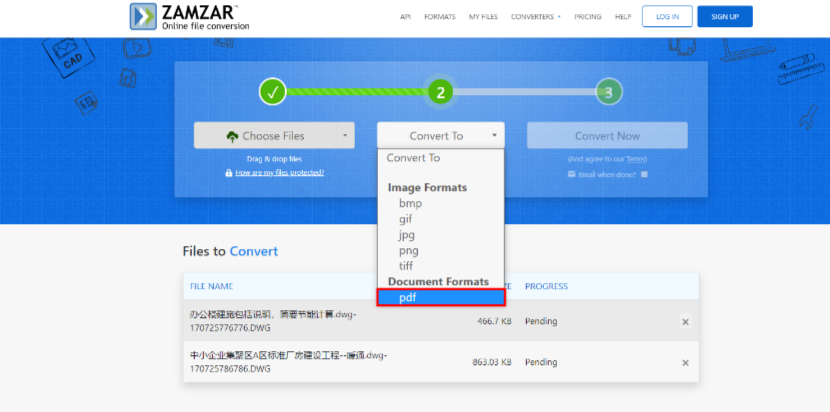830x412 pixels.
Task: Open How are my files protected link
Action: [x=279, y=173]
